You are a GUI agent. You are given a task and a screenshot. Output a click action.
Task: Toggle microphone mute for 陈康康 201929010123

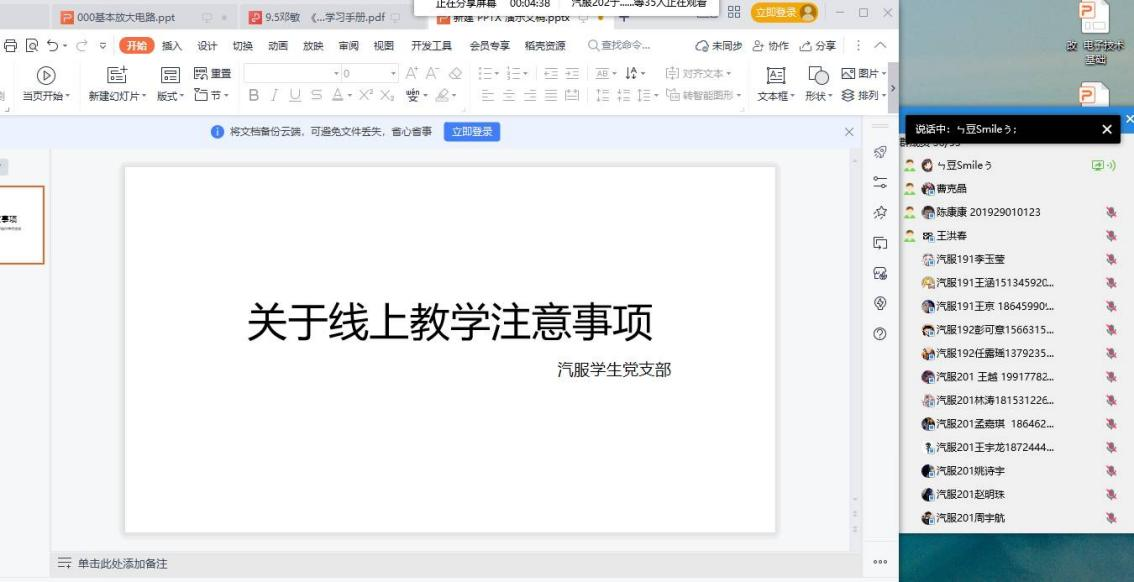pyautogui.click(x=1110, y=212)
